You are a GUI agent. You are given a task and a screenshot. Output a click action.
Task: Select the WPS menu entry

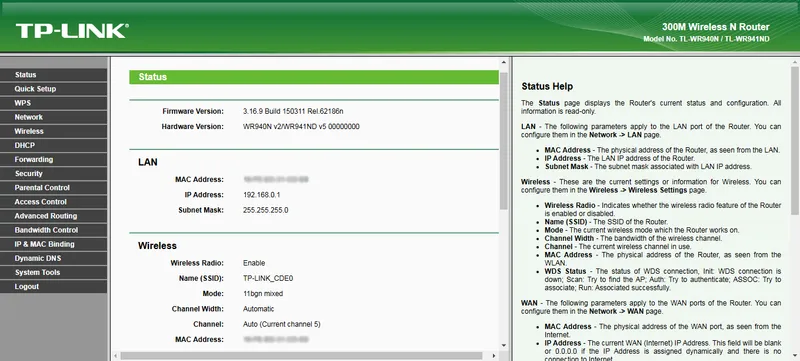pos(54,103)
